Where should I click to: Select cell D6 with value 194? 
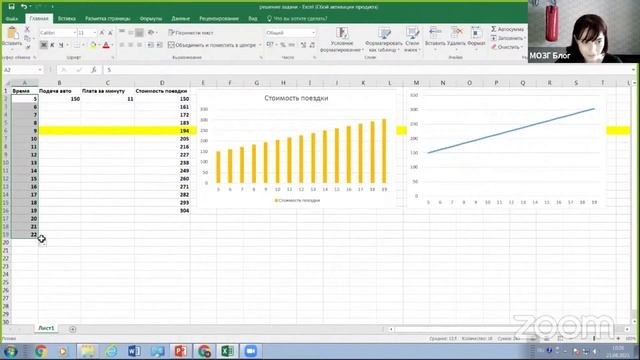pos(162,131)
